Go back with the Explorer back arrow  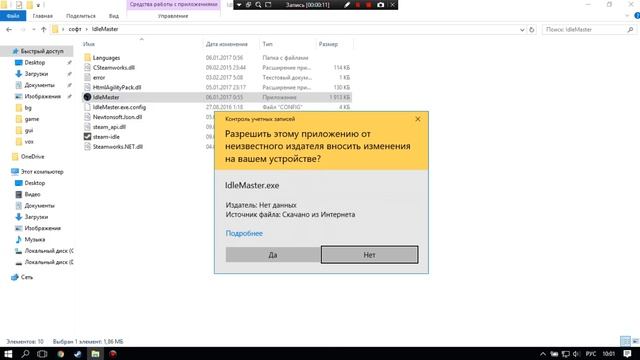tap(9, 29)
